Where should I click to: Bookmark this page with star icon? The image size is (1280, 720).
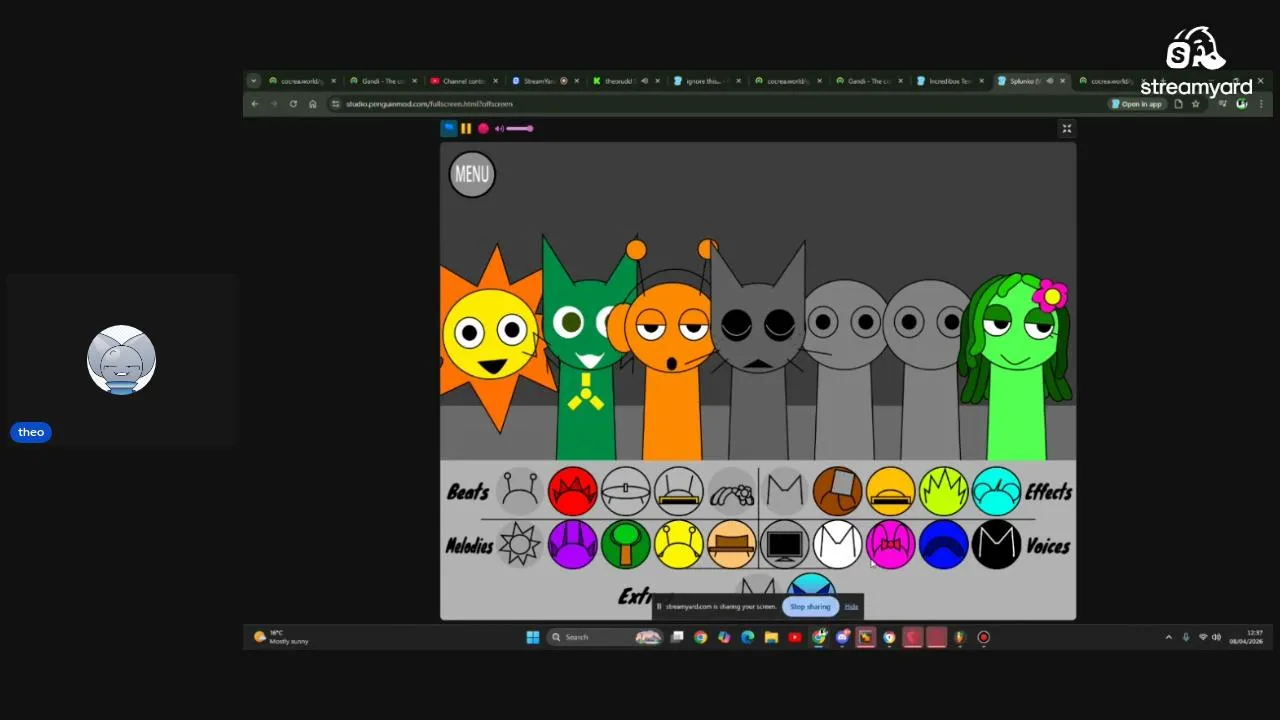coord(1195,104)
